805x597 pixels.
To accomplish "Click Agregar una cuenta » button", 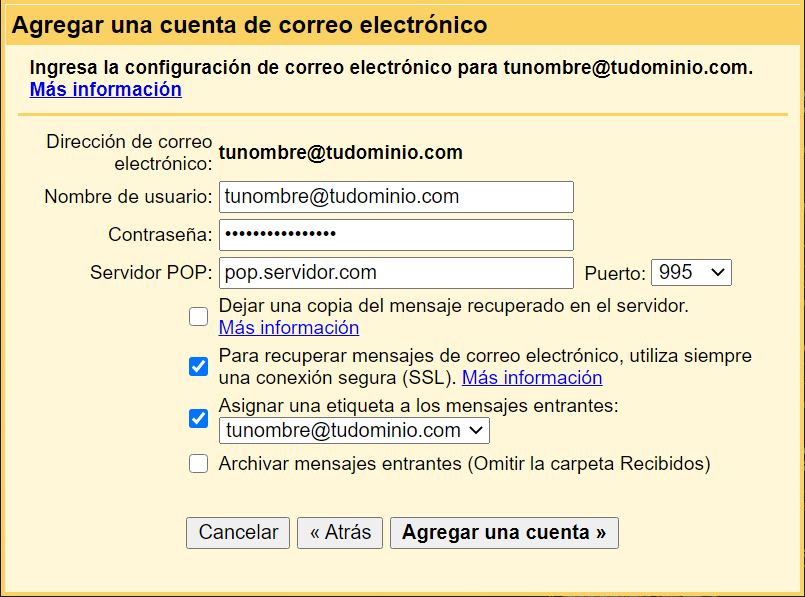I will [x=504, y=533].
